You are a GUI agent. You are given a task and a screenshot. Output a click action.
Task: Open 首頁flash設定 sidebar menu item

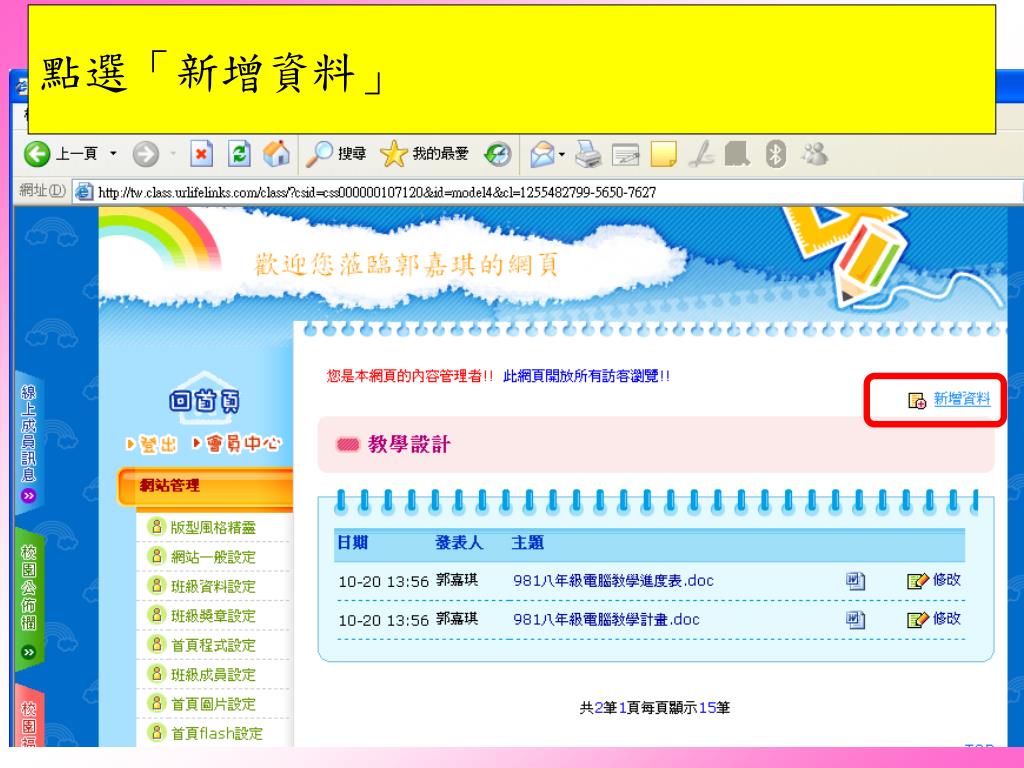tap(216, 733)
